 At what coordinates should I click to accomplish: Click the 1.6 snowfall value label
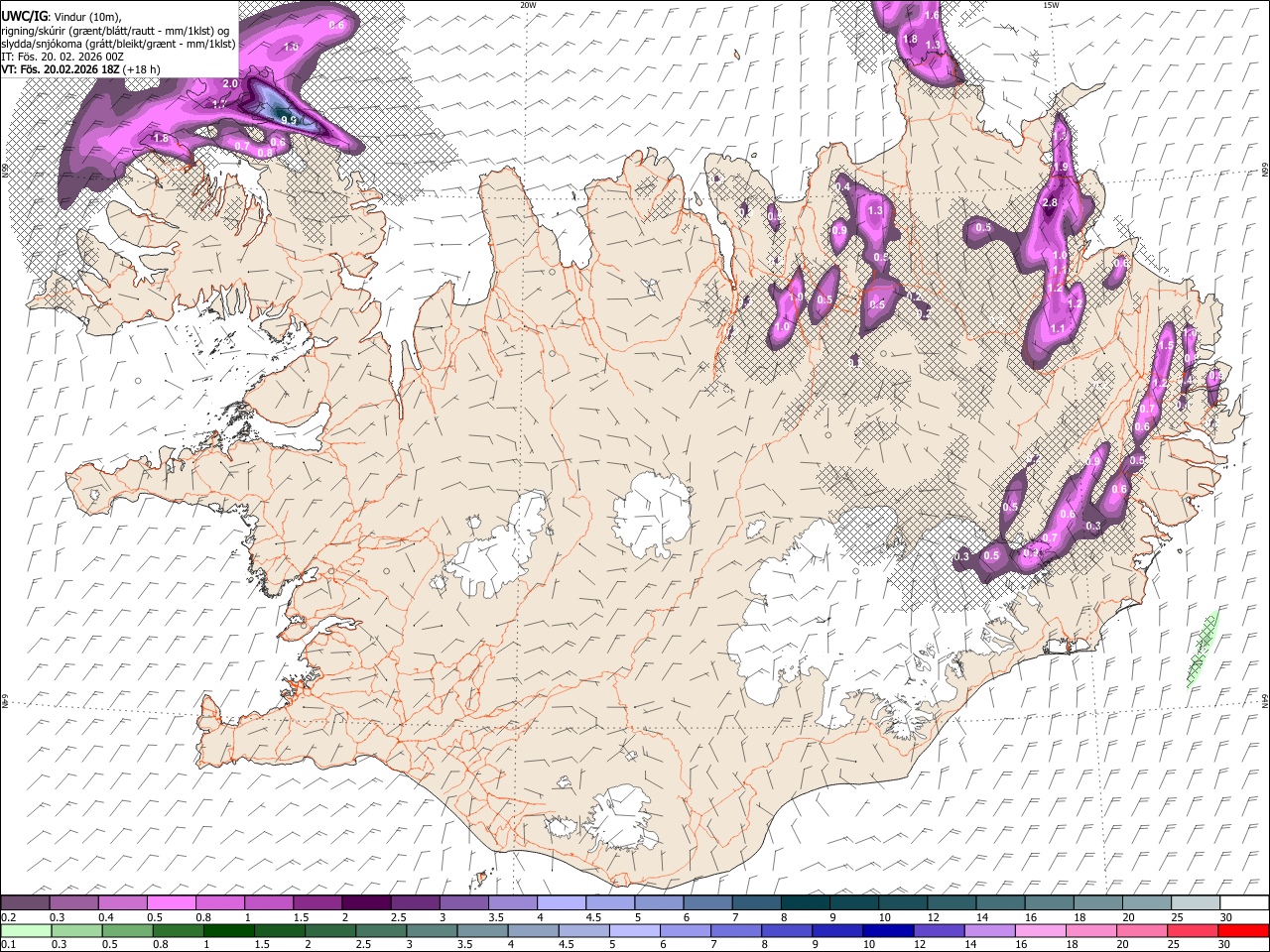(x=932, y=15)
